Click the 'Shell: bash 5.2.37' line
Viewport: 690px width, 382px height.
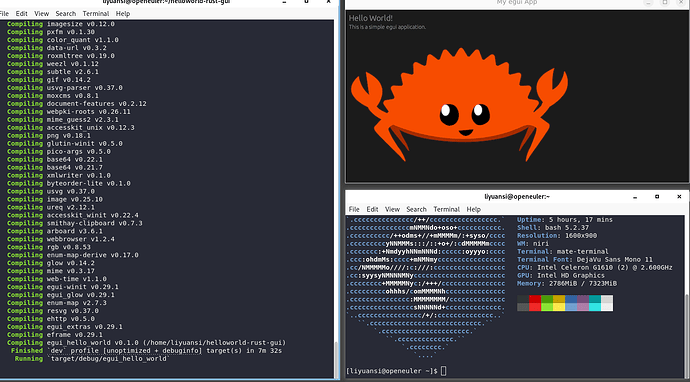[553, 228]
